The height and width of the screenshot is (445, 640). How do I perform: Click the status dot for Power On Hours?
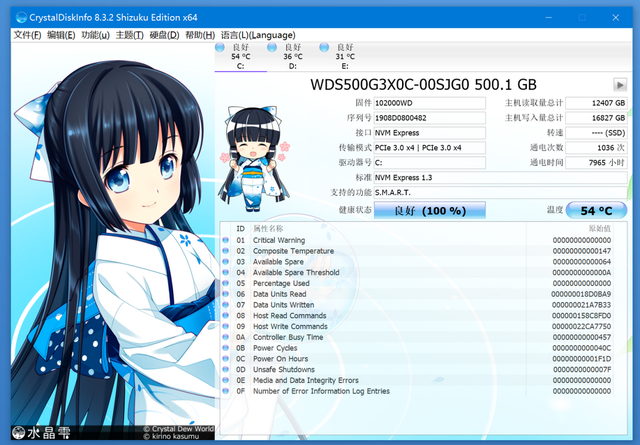pyautogui.click(x=225, y=358)
